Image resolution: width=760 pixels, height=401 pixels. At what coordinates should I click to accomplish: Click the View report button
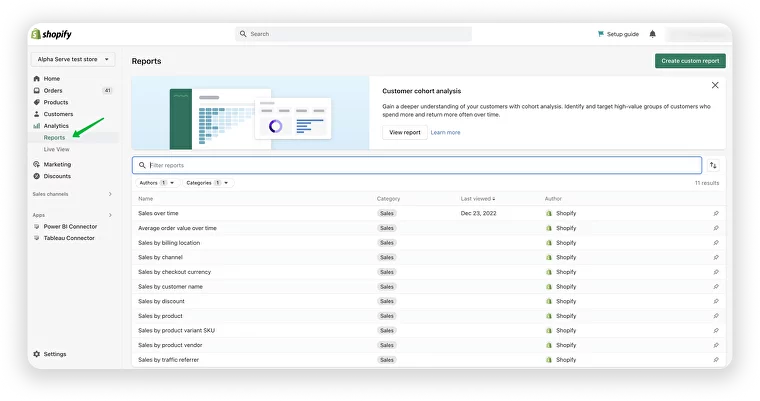[x=405, y=132]
